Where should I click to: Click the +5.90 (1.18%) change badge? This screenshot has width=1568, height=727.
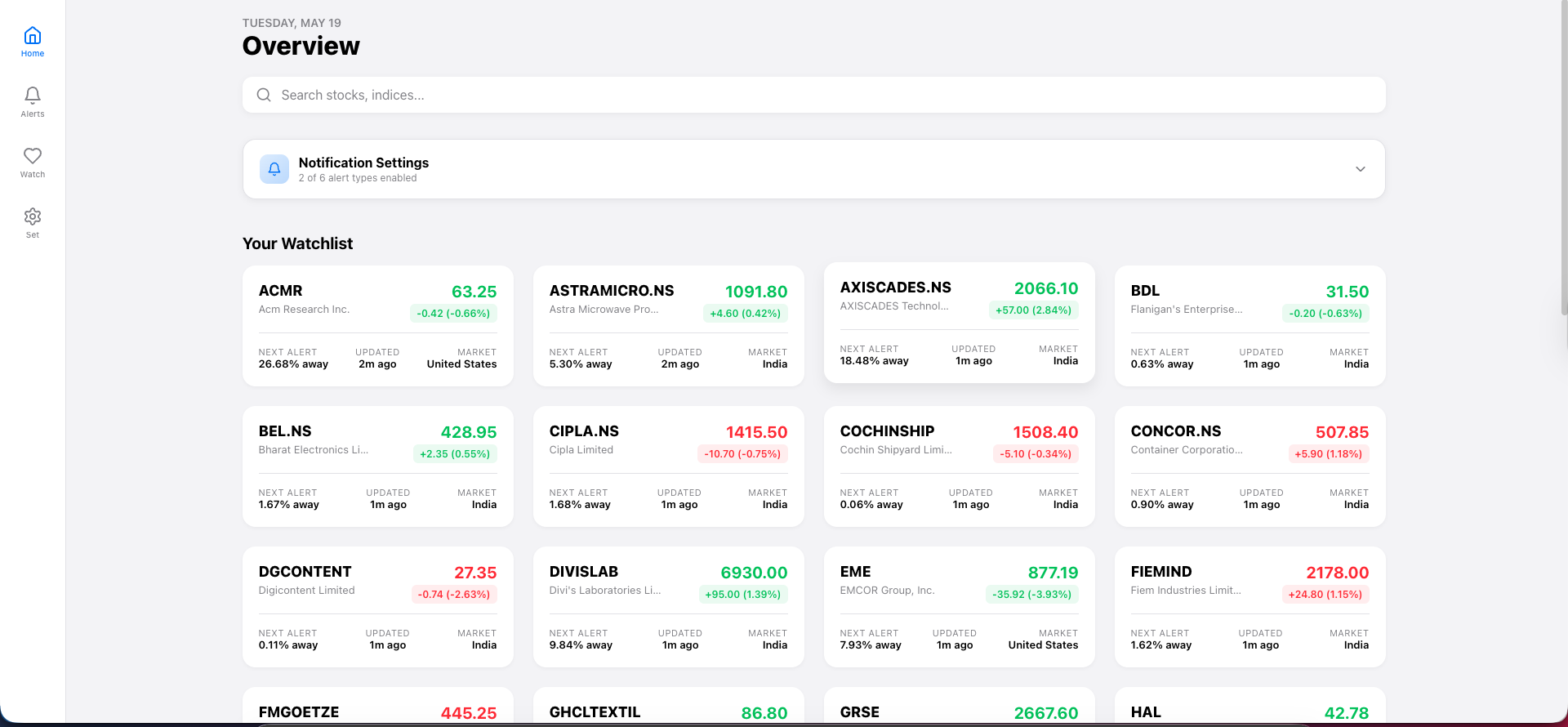click(x=1328, y=454)
